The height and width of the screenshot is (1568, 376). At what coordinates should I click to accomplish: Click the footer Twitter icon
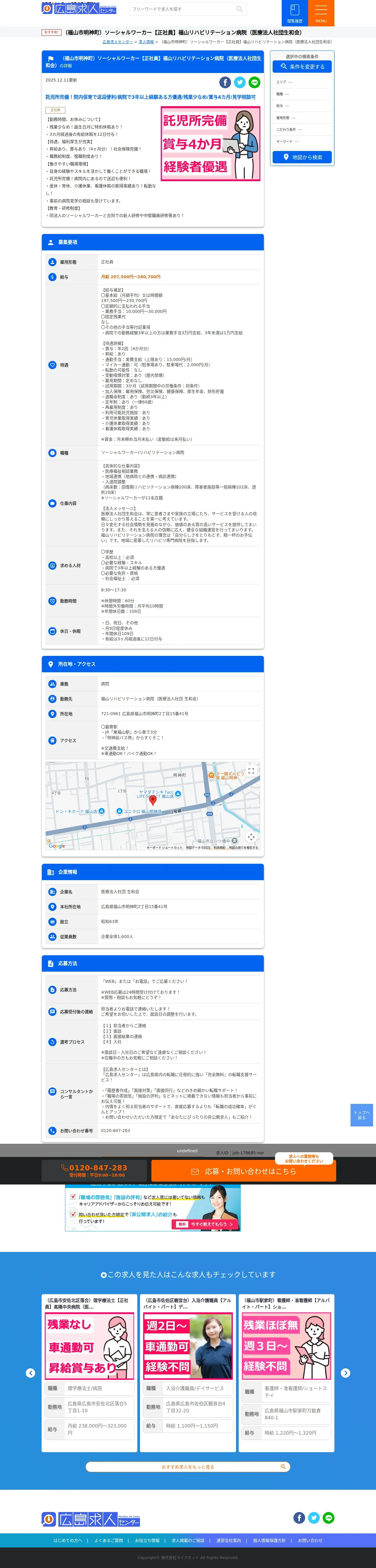pyautogui.click(x=314, y=1518)
